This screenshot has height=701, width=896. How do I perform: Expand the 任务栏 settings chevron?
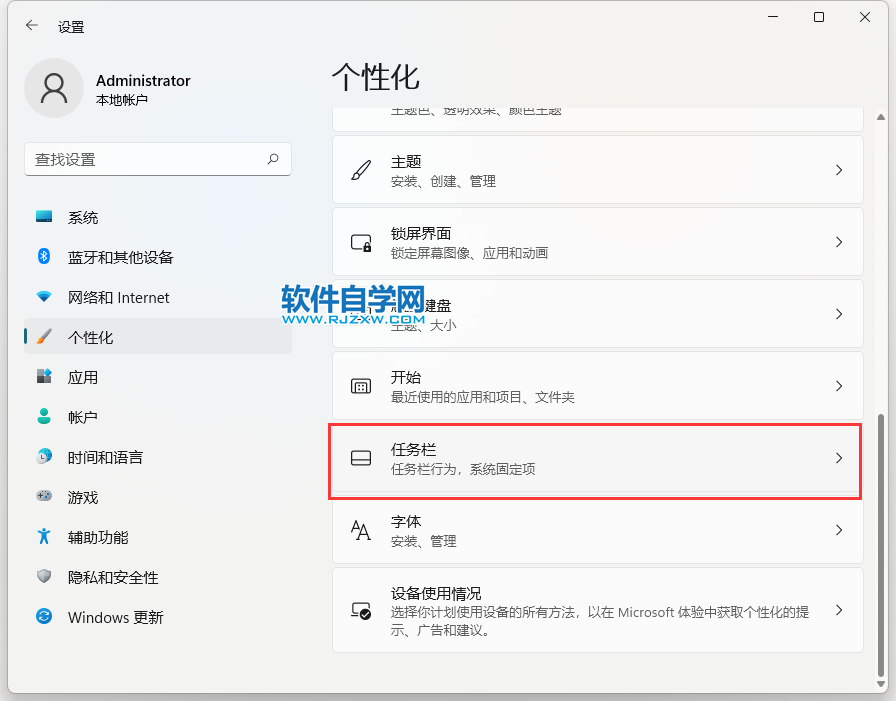839,458
